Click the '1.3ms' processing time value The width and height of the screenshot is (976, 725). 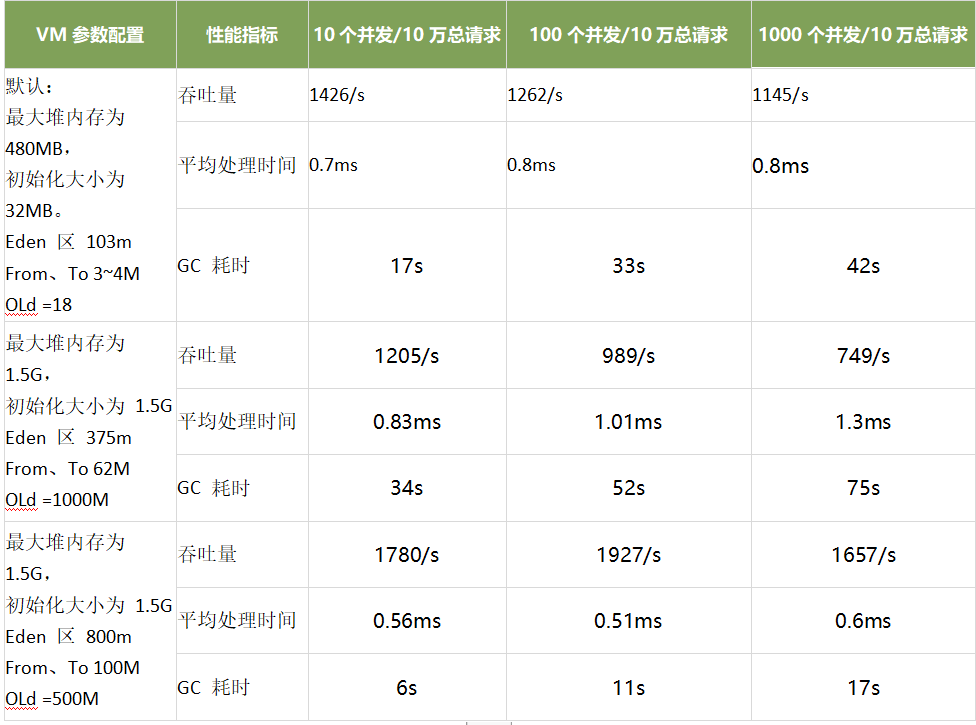pos(863,421)
